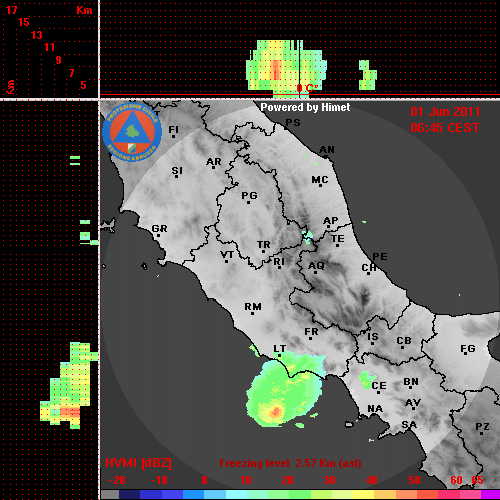This screenshot has height=500, width=500.
Task: Click the SA city label
Action: click(409, 425)
